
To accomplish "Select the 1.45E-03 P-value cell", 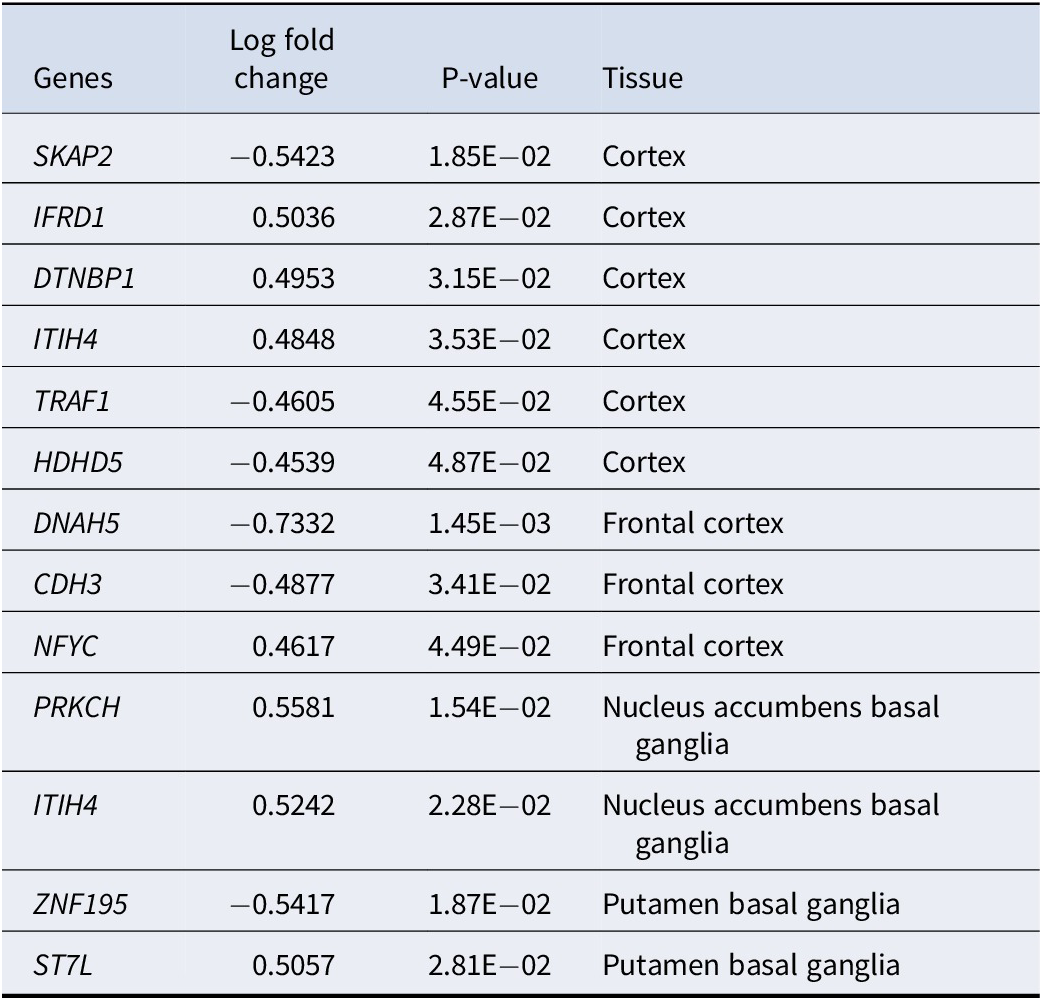I will point(490,524).
